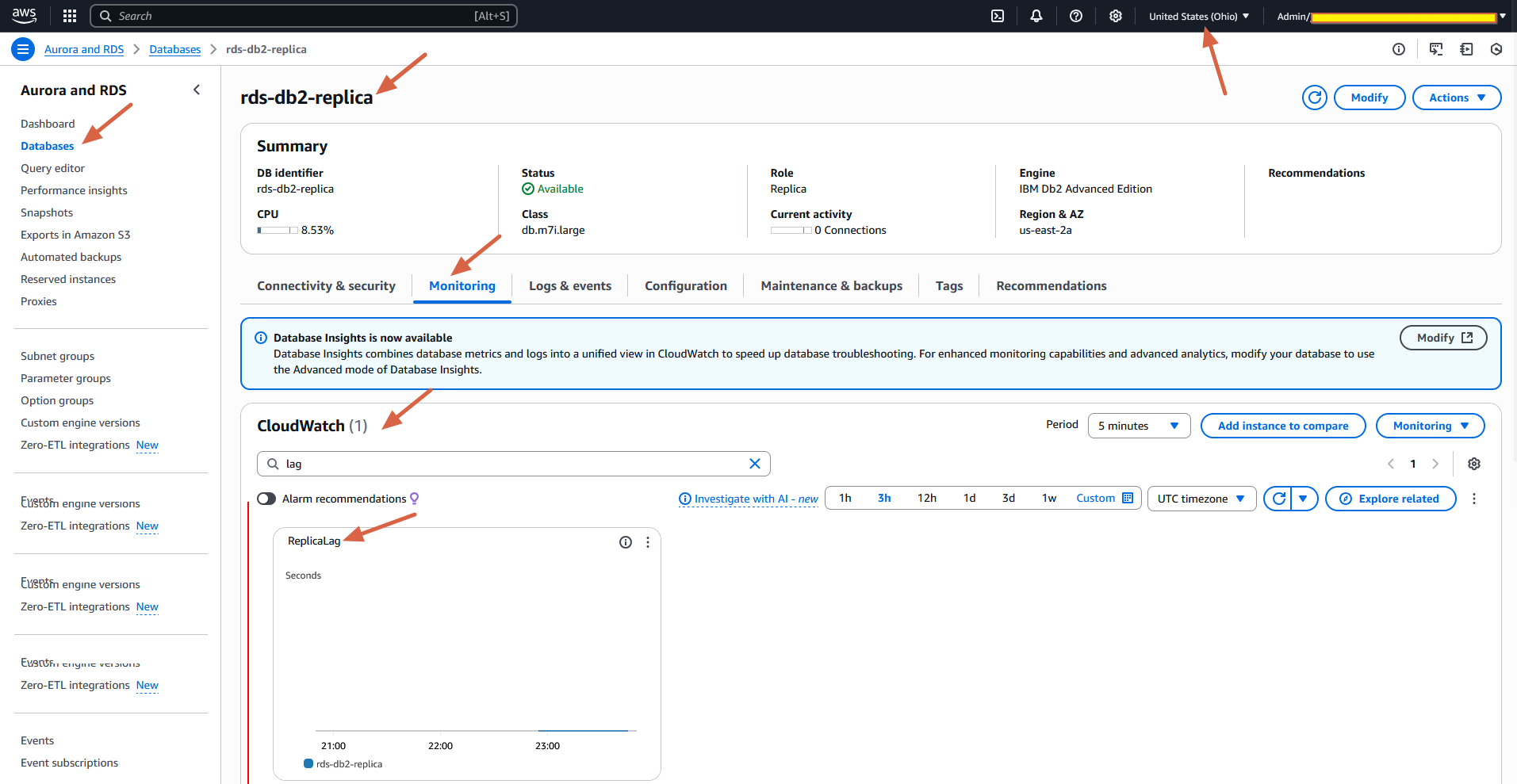1517x784 pixels.
Task: Open the AWS services grid menu
Action: pos(70,16)
